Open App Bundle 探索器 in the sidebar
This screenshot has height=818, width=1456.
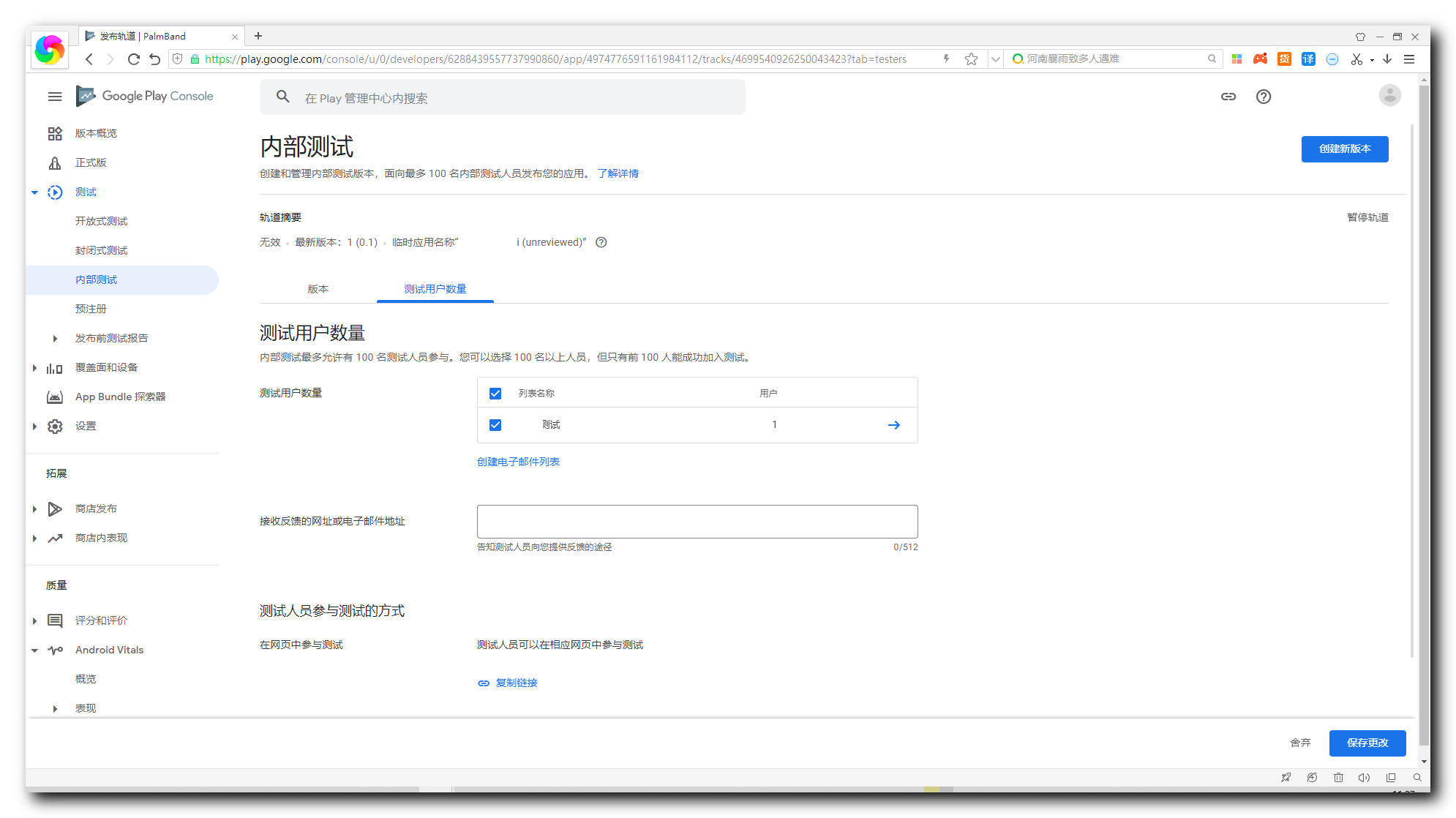[x=120, y=397]
